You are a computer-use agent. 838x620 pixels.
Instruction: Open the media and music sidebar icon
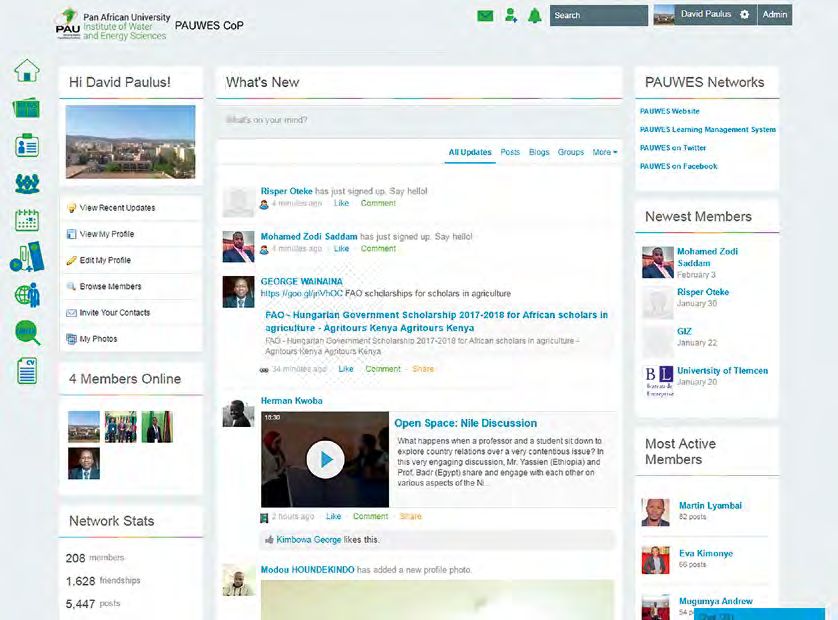click(x=27, y=257)
